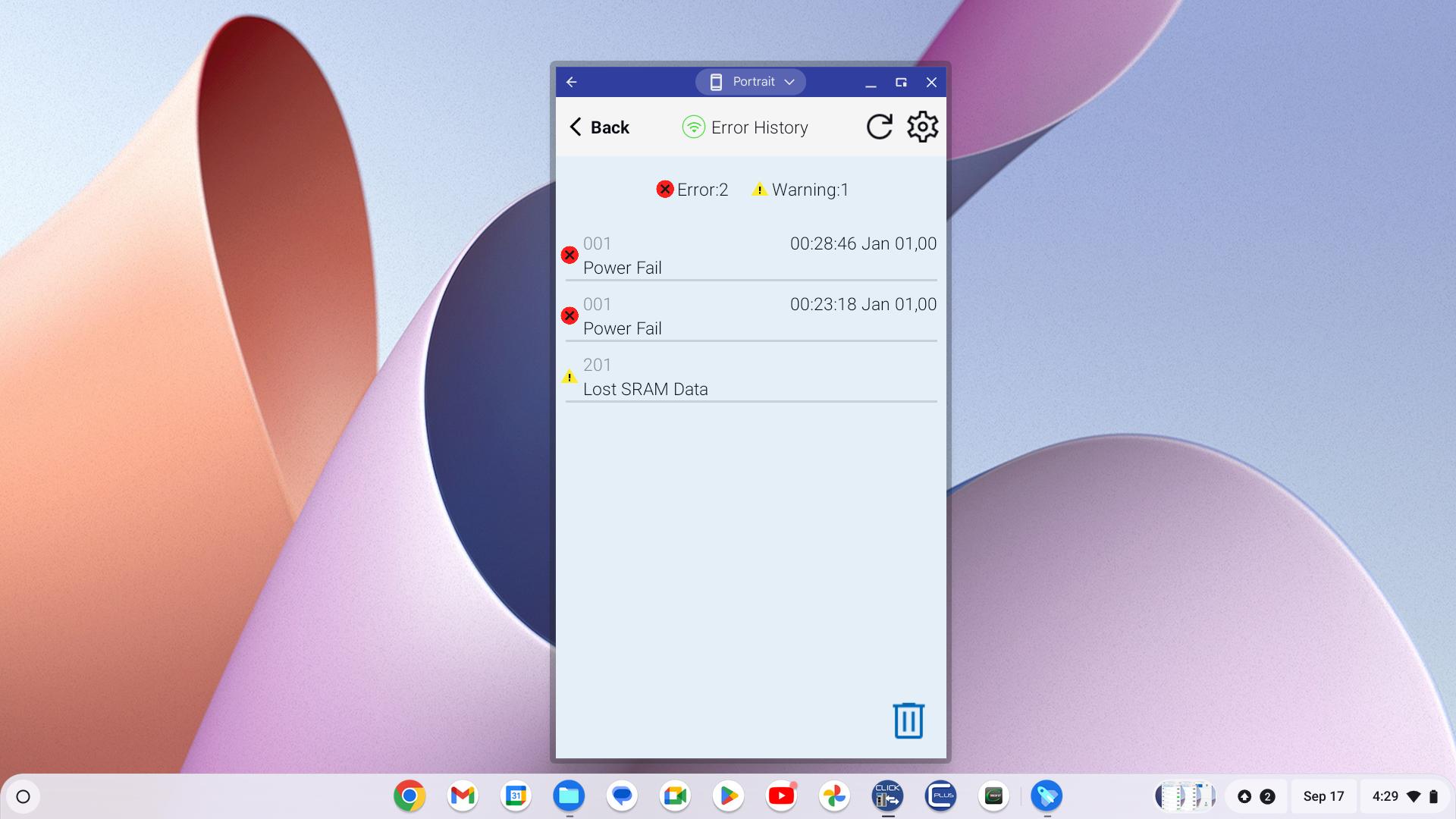1456x819 pixels.
Task: Click timestamp 00:28:46 Jan 01,00
Action: tap(863, 243)
